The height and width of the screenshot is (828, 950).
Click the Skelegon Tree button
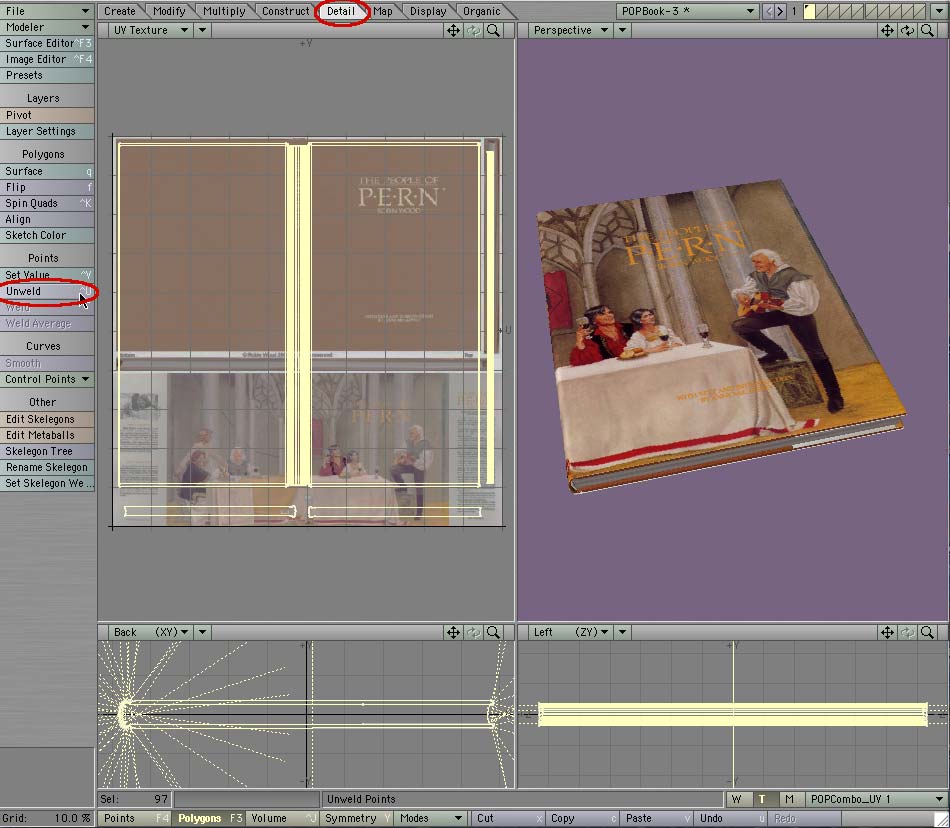click(47, 451)
